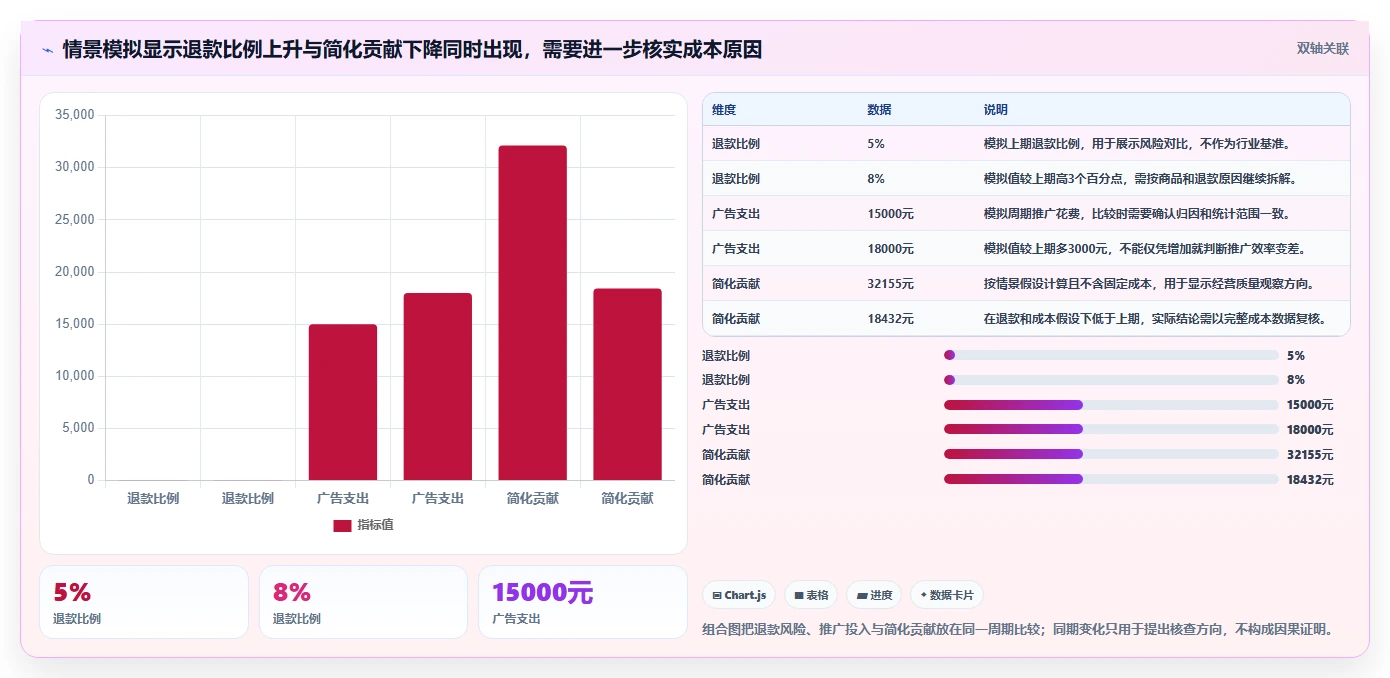This screenshot has width=1390, height=678.
Task: Click the note starting 模拟周期推广花费
Action: click(x=1139, y=214)
